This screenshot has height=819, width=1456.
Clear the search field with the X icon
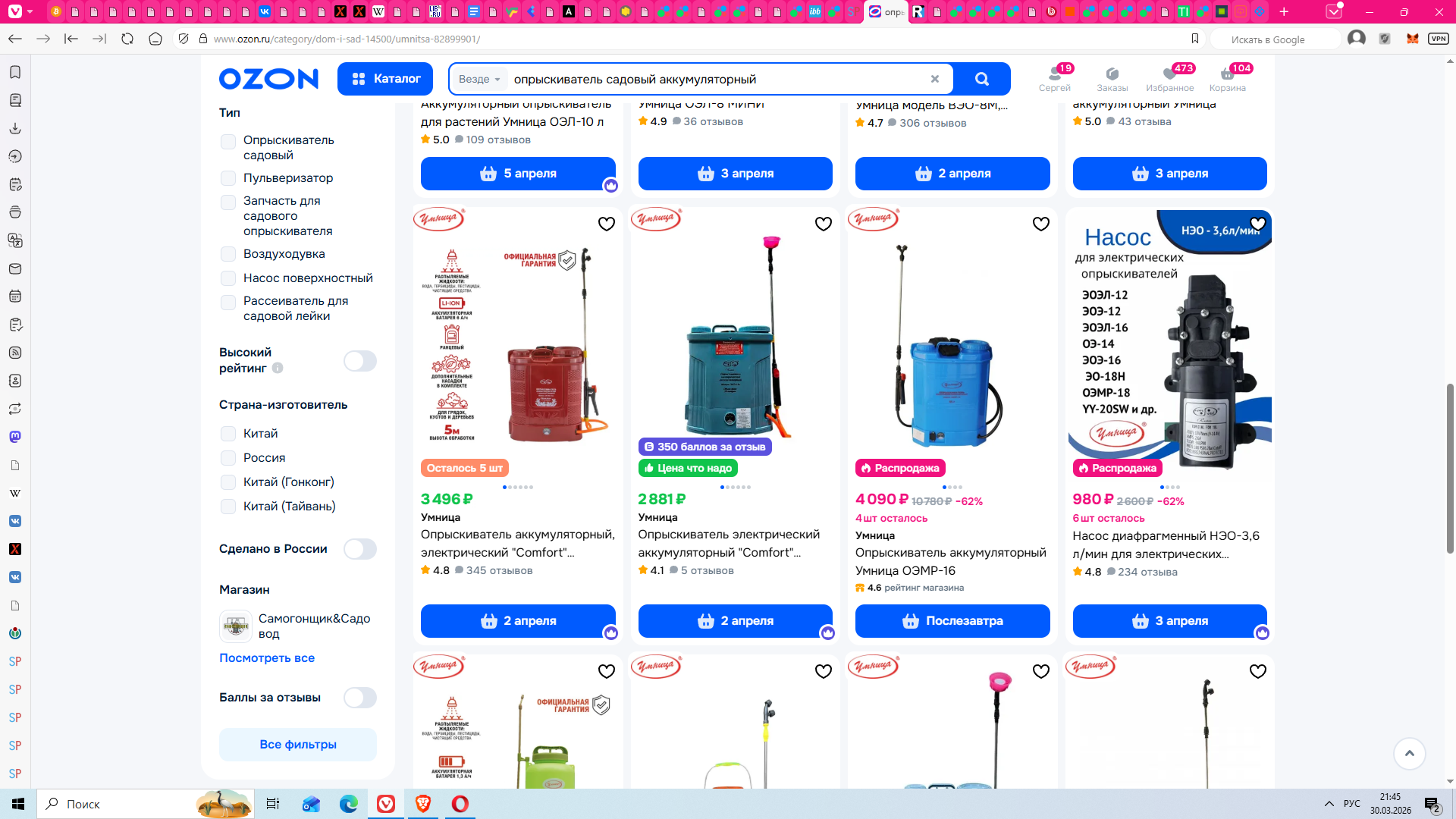click(935, 79)
